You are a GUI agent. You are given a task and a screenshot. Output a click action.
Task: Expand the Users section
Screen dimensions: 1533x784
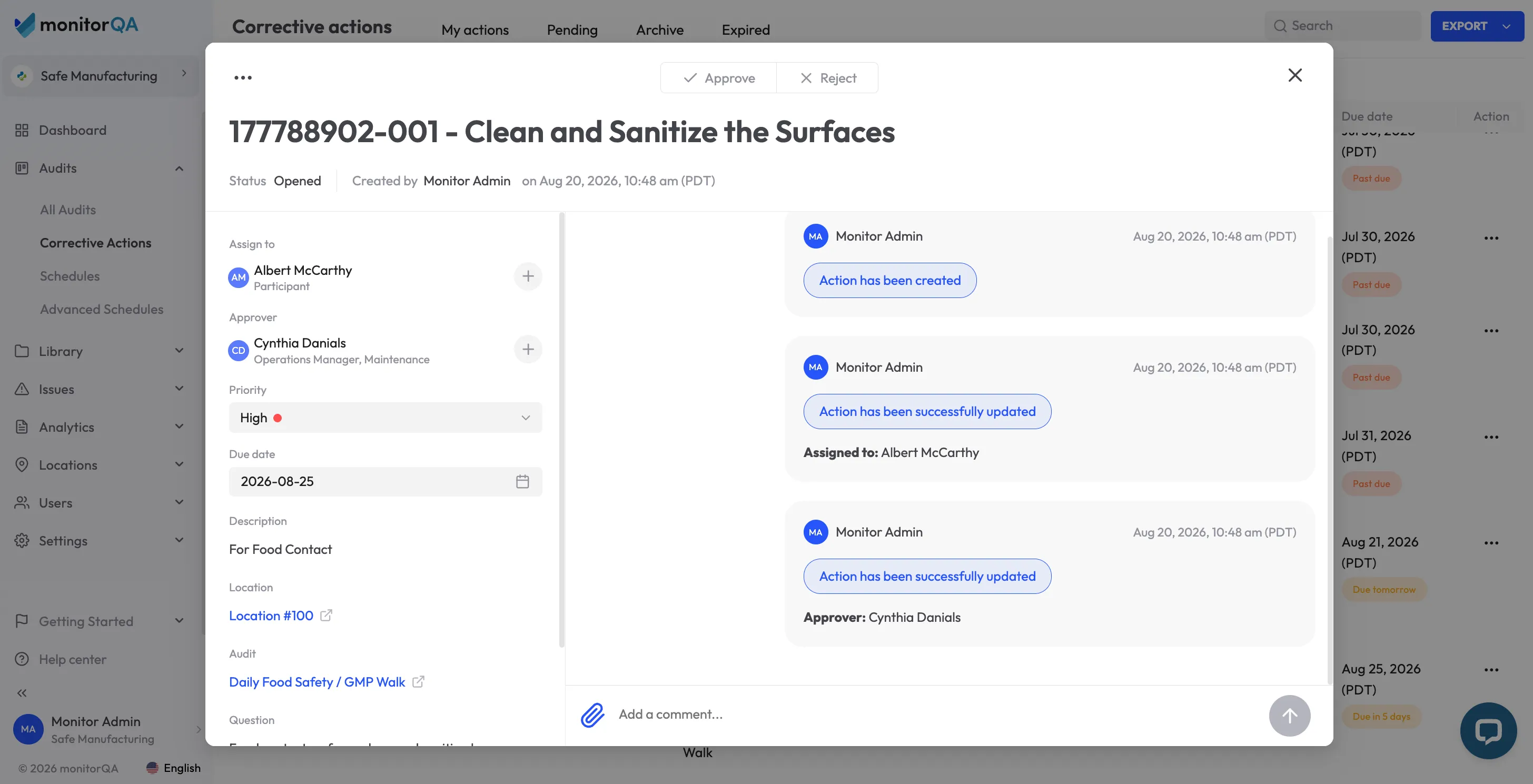(x=179, y=503)
